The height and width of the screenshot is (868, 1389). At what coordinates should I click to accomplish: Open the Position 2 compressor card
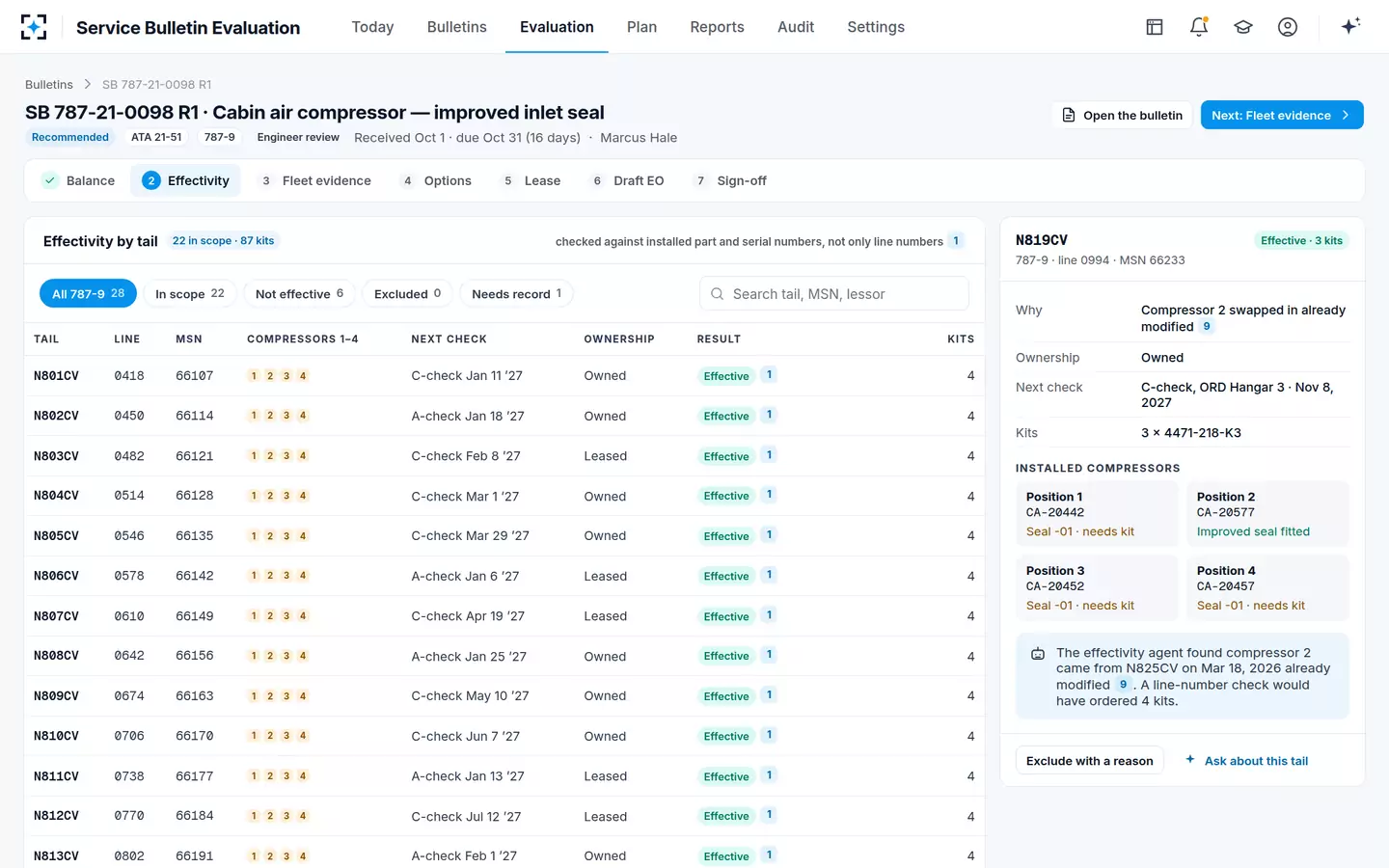[1267, 514]
